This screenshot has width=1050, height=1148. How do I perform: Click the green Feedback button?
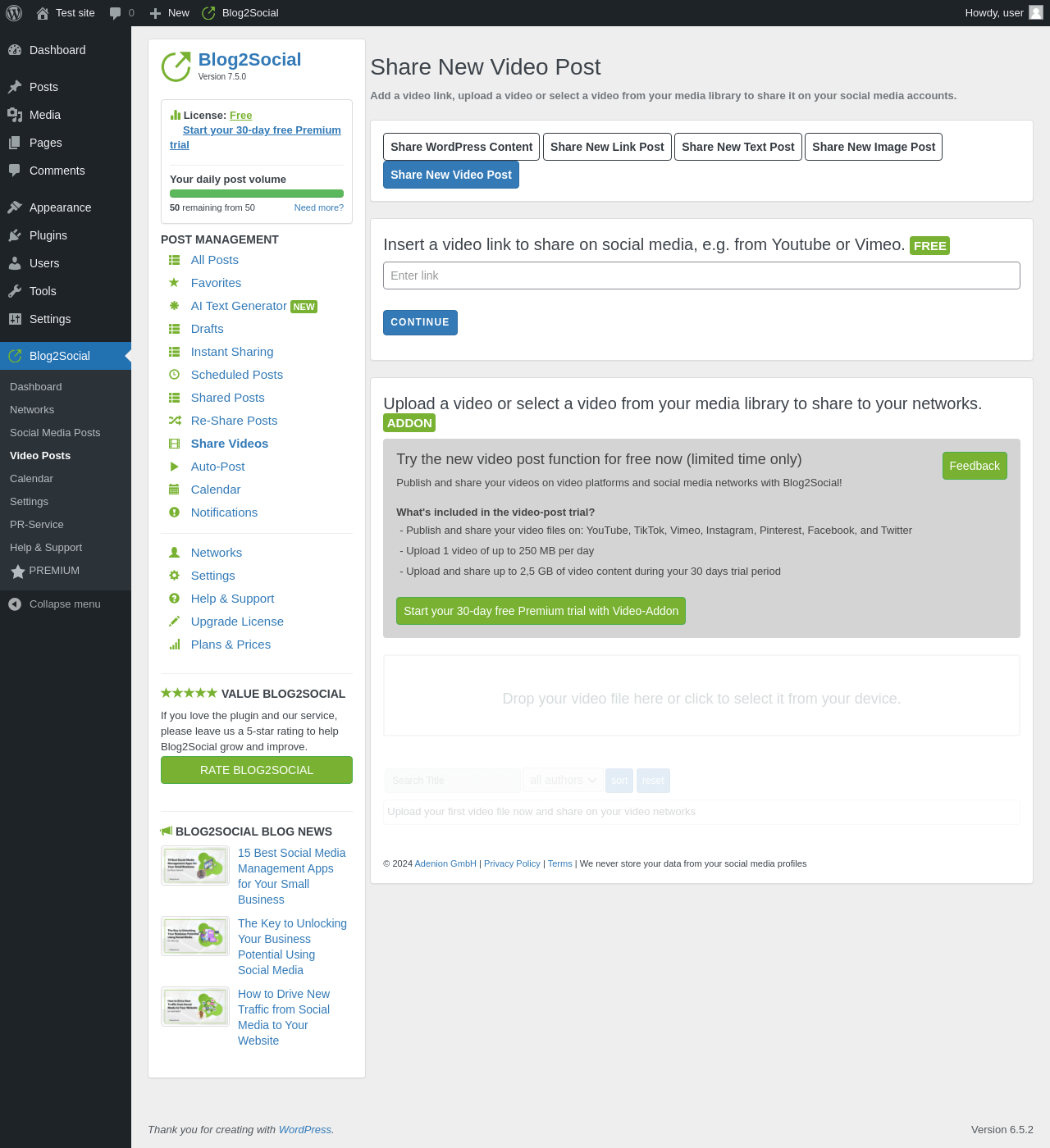pos(975,466)
